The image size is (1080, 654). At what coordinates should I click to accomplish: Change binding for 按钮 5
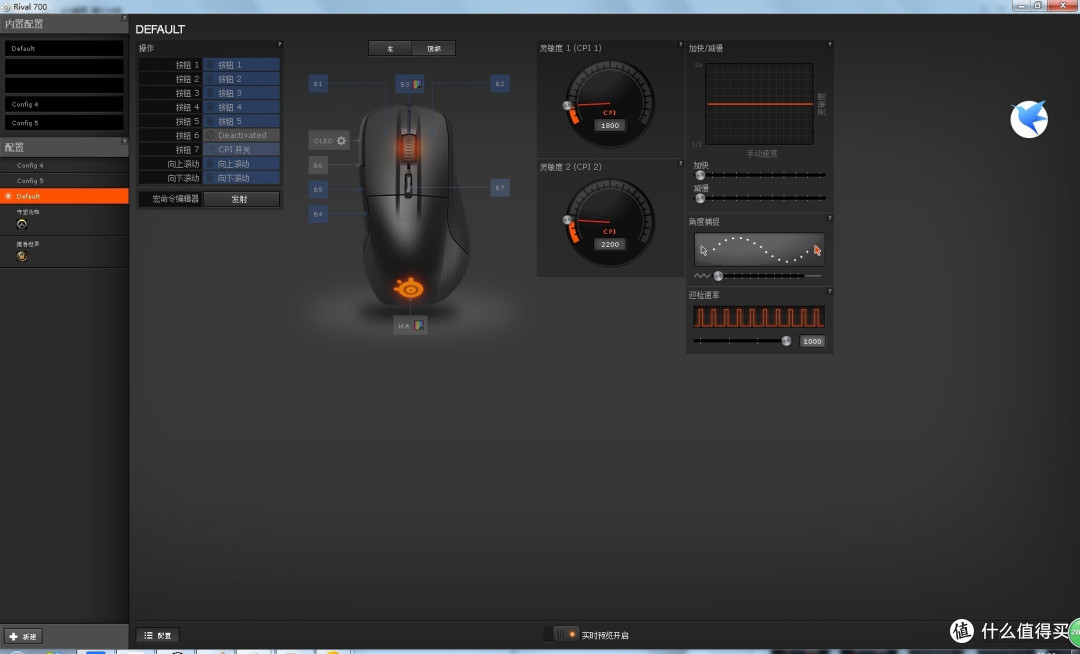[x=241, y=121]
